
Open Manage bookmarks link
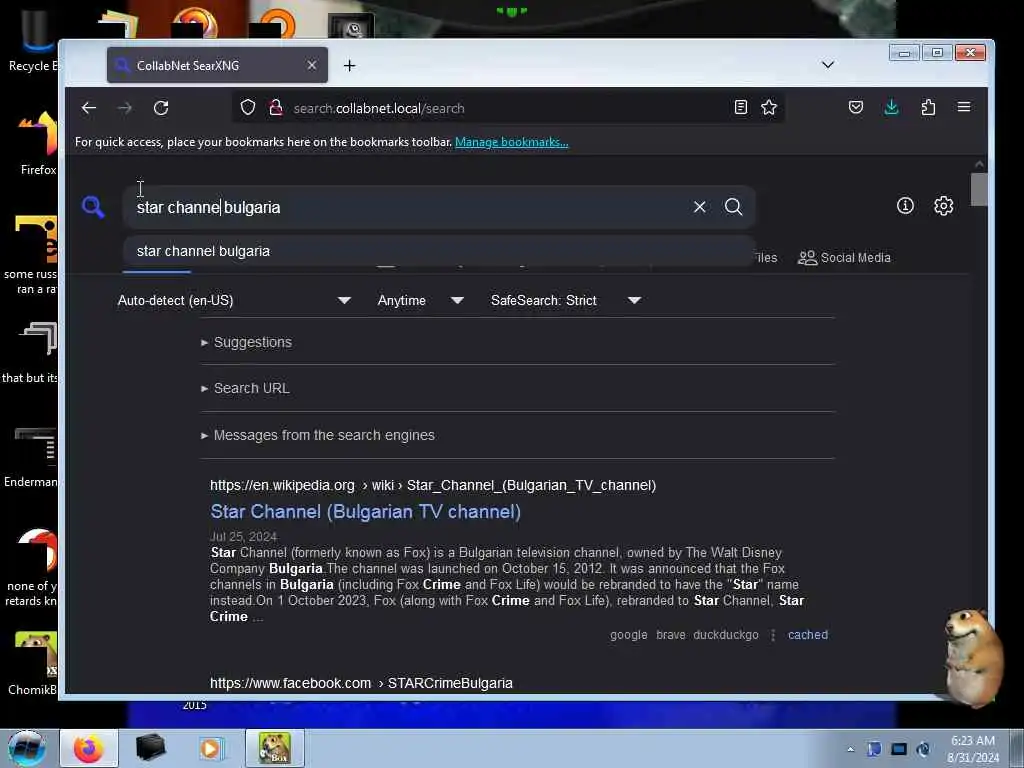point(511,142)
